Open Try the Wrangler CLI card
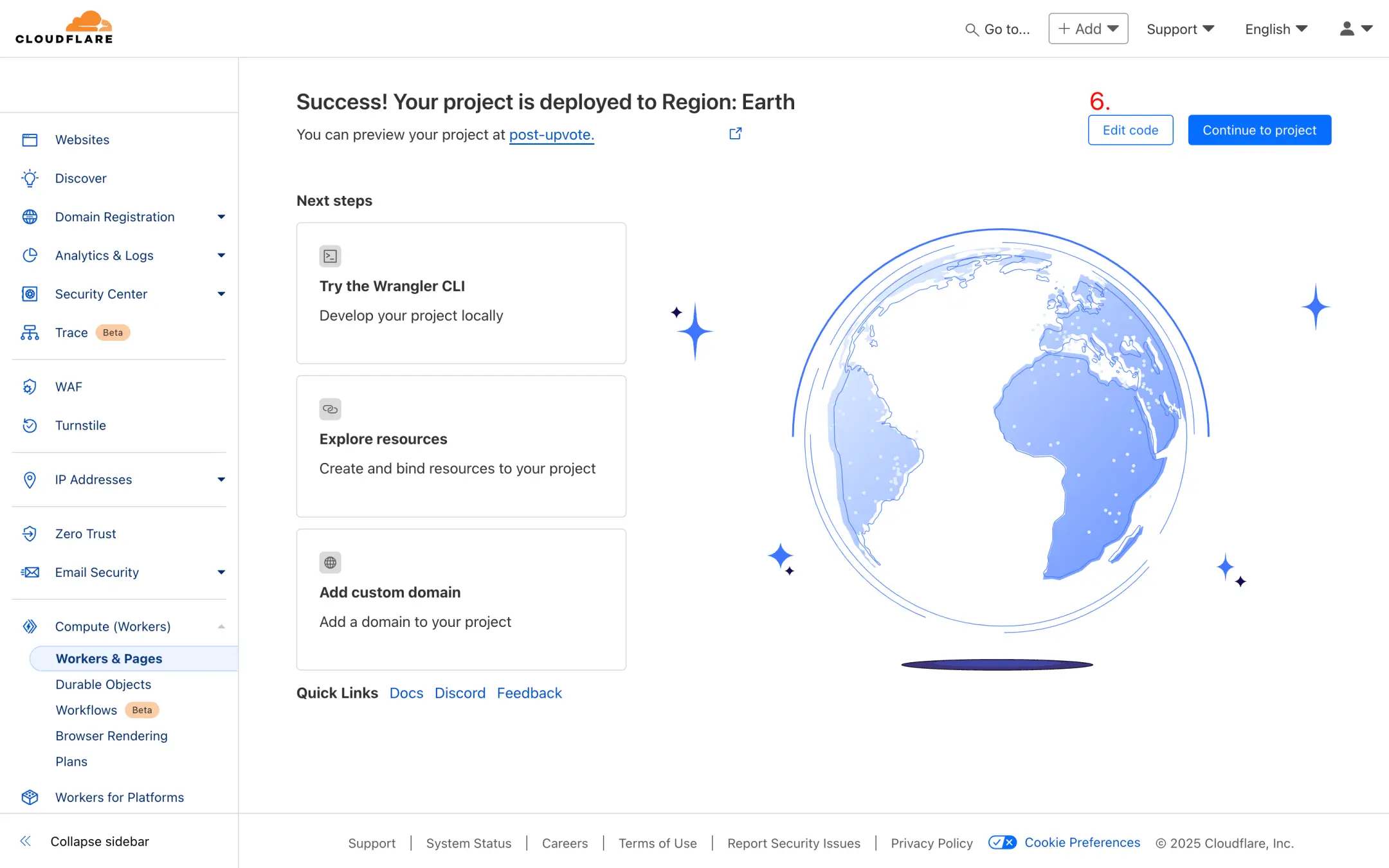 point(461,293)
